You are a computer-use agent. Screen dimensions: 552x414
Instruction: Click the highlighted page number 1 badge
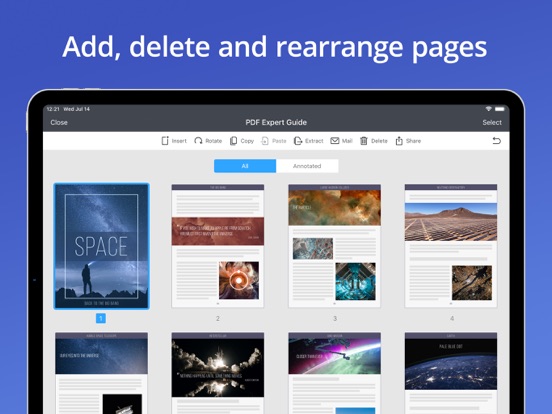tap(101, 318)
